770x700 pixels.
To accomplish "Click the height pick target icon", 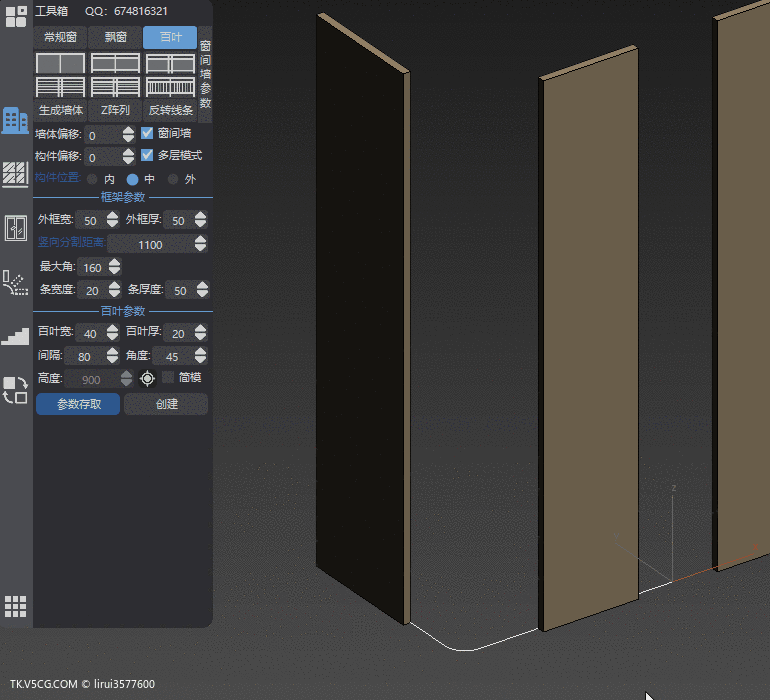I will (148, 378).
